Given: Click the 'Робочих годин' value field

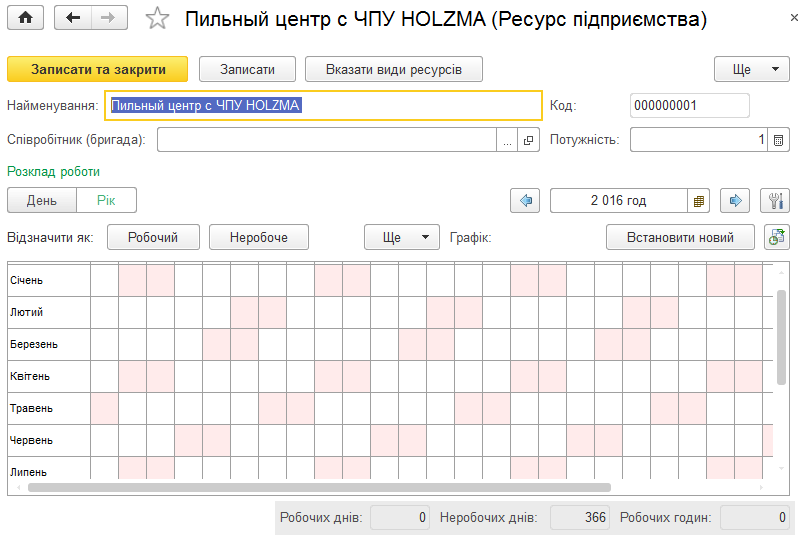Looking at the screenshot, I should tap(754, 517).
